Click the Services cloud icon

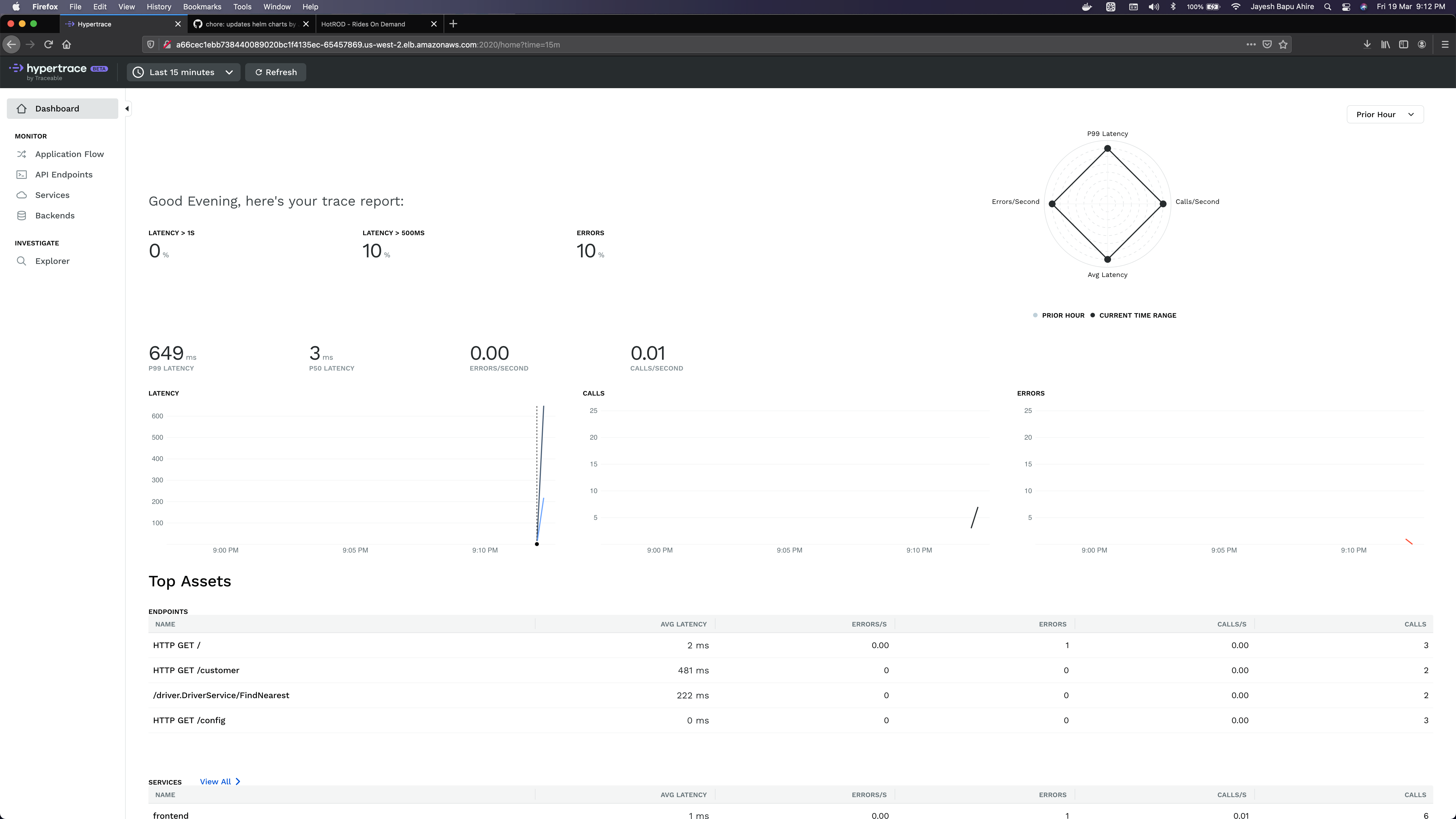pyautogui.click(x=22, y=195)
